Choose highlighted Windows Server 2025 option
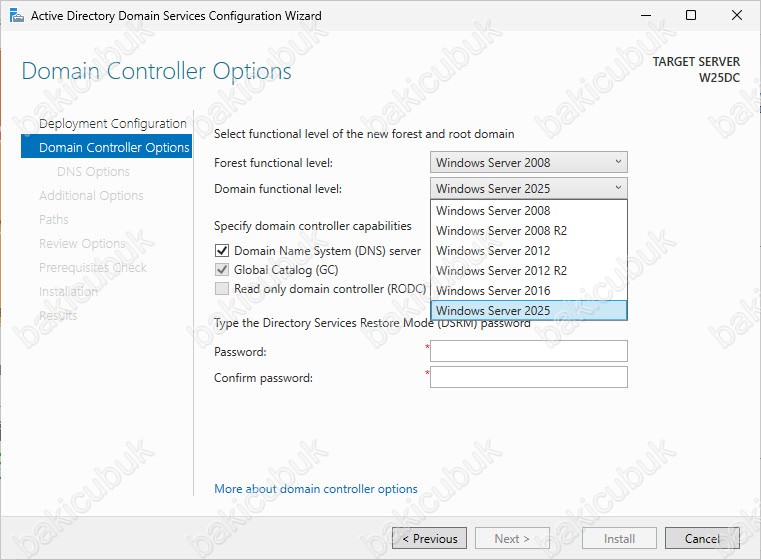 click(x=529, y=310)
